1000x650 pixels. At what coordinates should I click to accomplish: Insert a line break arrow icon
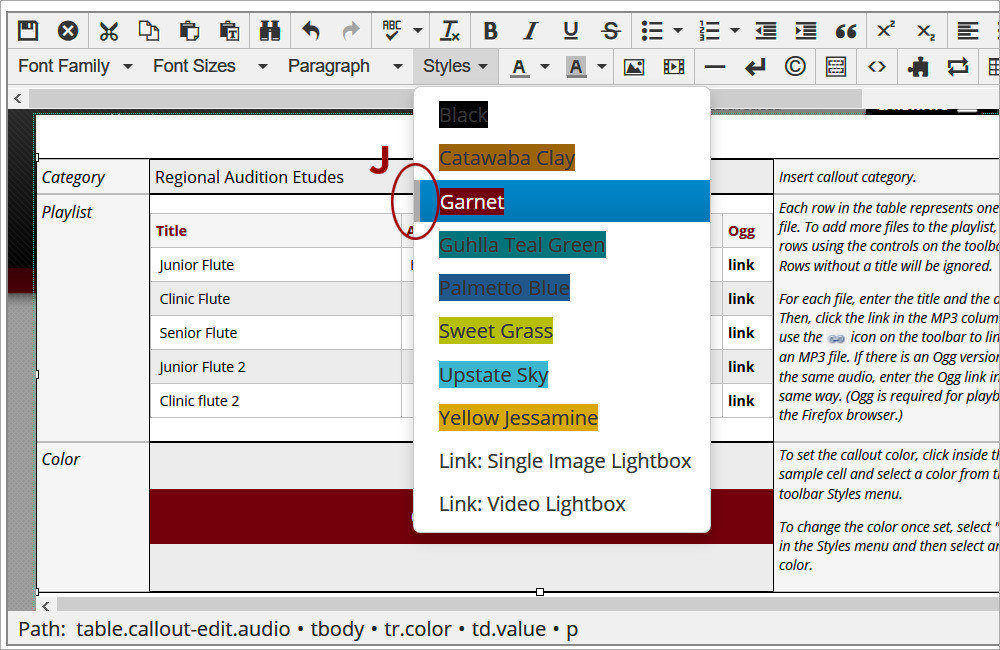755,66
